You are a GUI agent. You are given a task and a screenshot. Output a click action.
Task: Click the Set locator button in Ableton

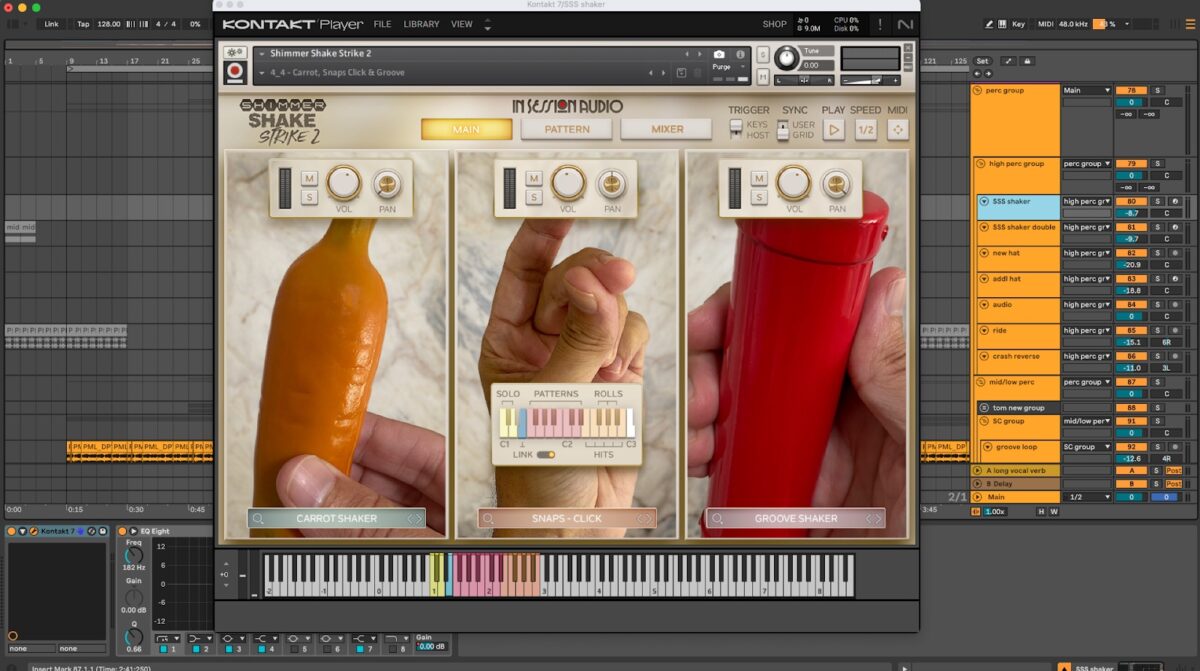click(982, 61)
